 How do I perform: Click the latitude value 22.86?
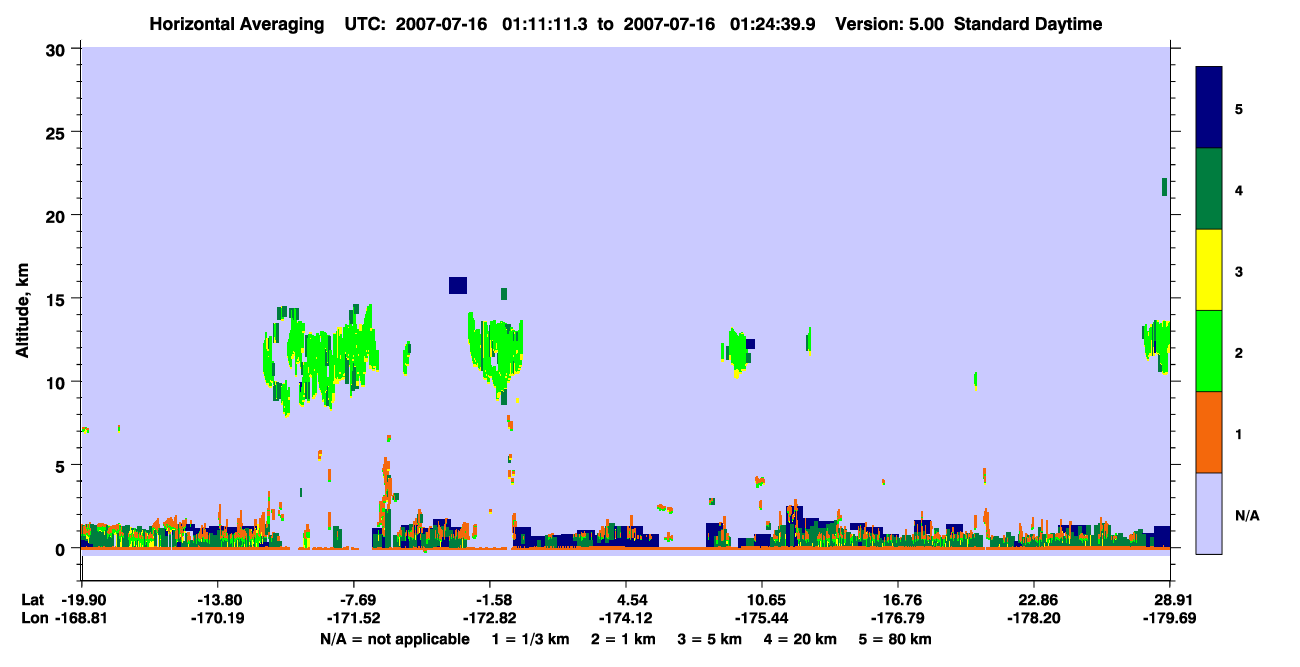point(1034,600)
